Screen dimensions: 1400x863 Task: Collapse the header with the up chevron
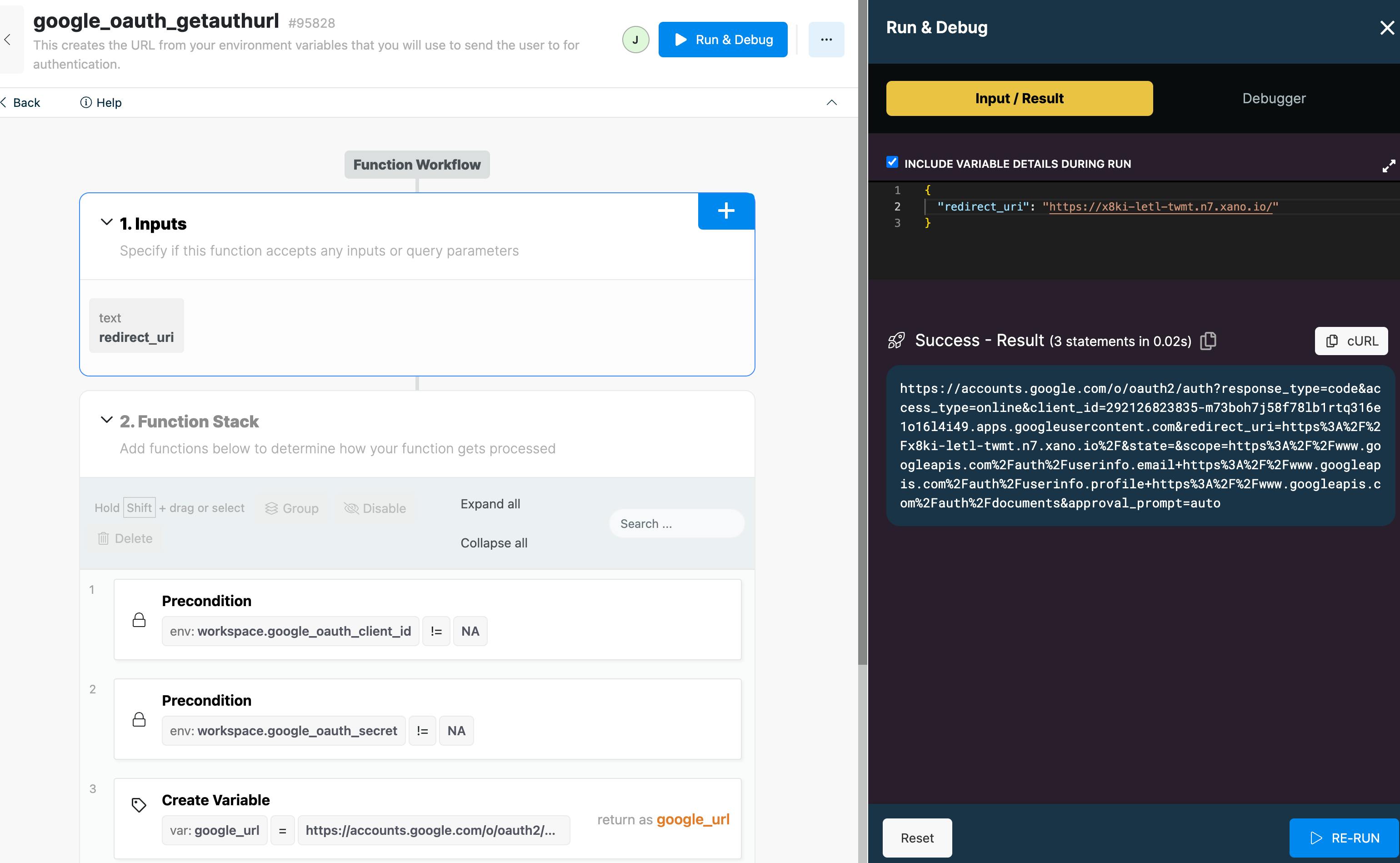click(831, 103)
